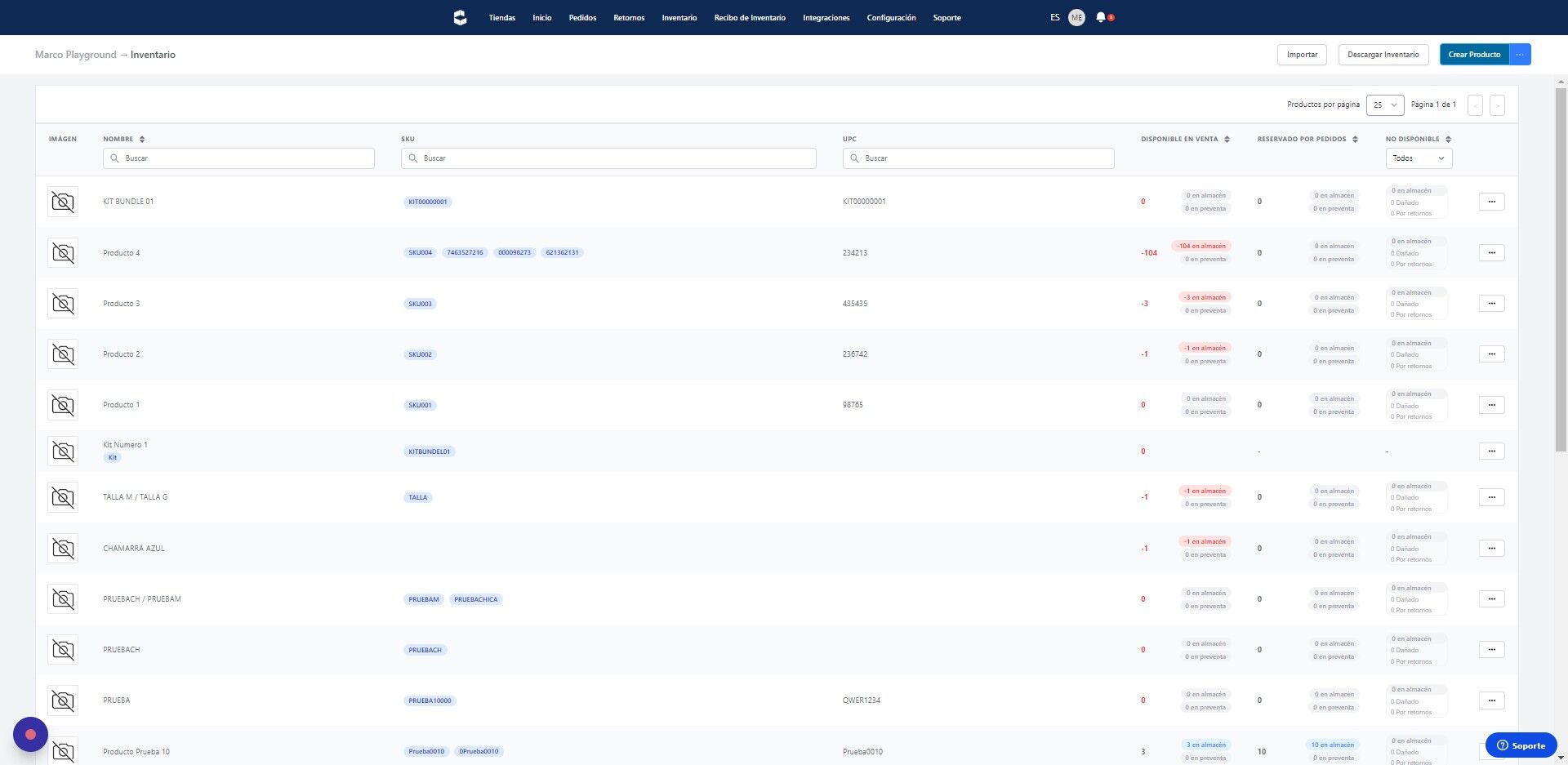This screenshot has height=765, width=1568.
Task: Open the row actions menu for Kit Numero 1
Action: click(1491, 451)
